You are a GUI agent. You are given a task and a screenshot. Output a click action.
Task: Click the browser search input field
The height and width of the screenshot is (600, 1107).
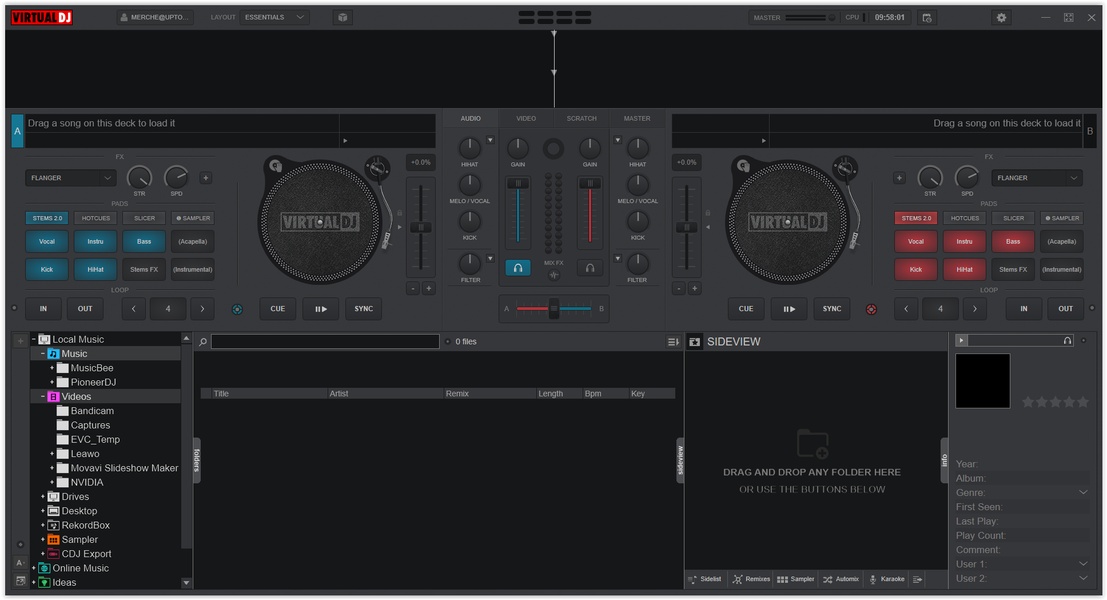325,342
